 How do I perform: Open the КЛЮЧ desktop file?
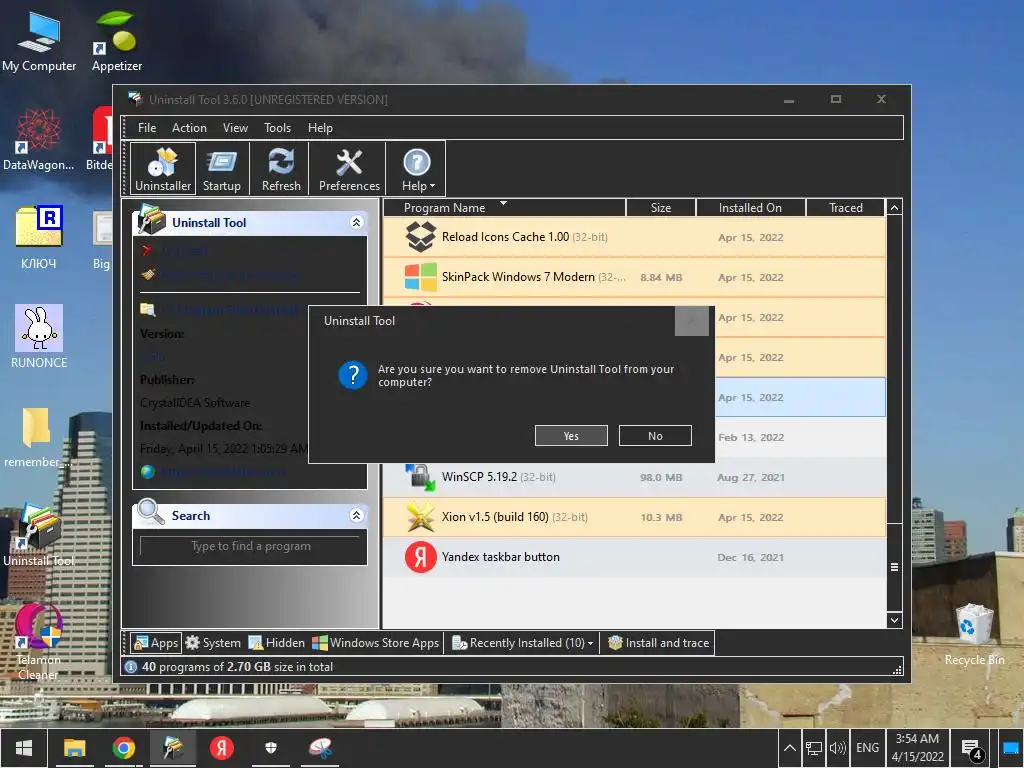pyautogui.click(x=39, y=238)
